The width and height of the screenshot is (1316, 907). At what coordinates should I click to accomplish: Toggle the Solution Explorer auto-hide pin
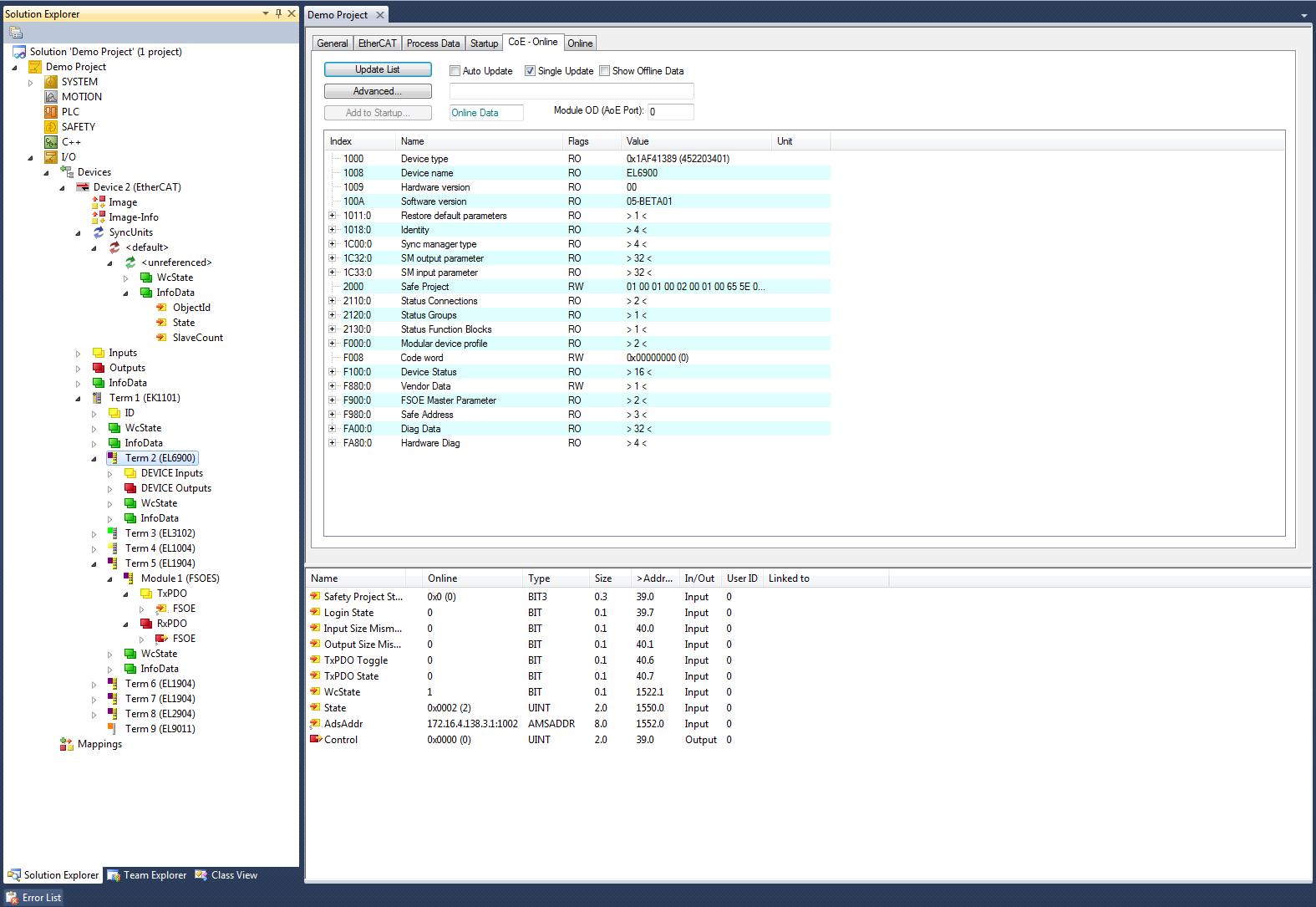pos(279,13)
